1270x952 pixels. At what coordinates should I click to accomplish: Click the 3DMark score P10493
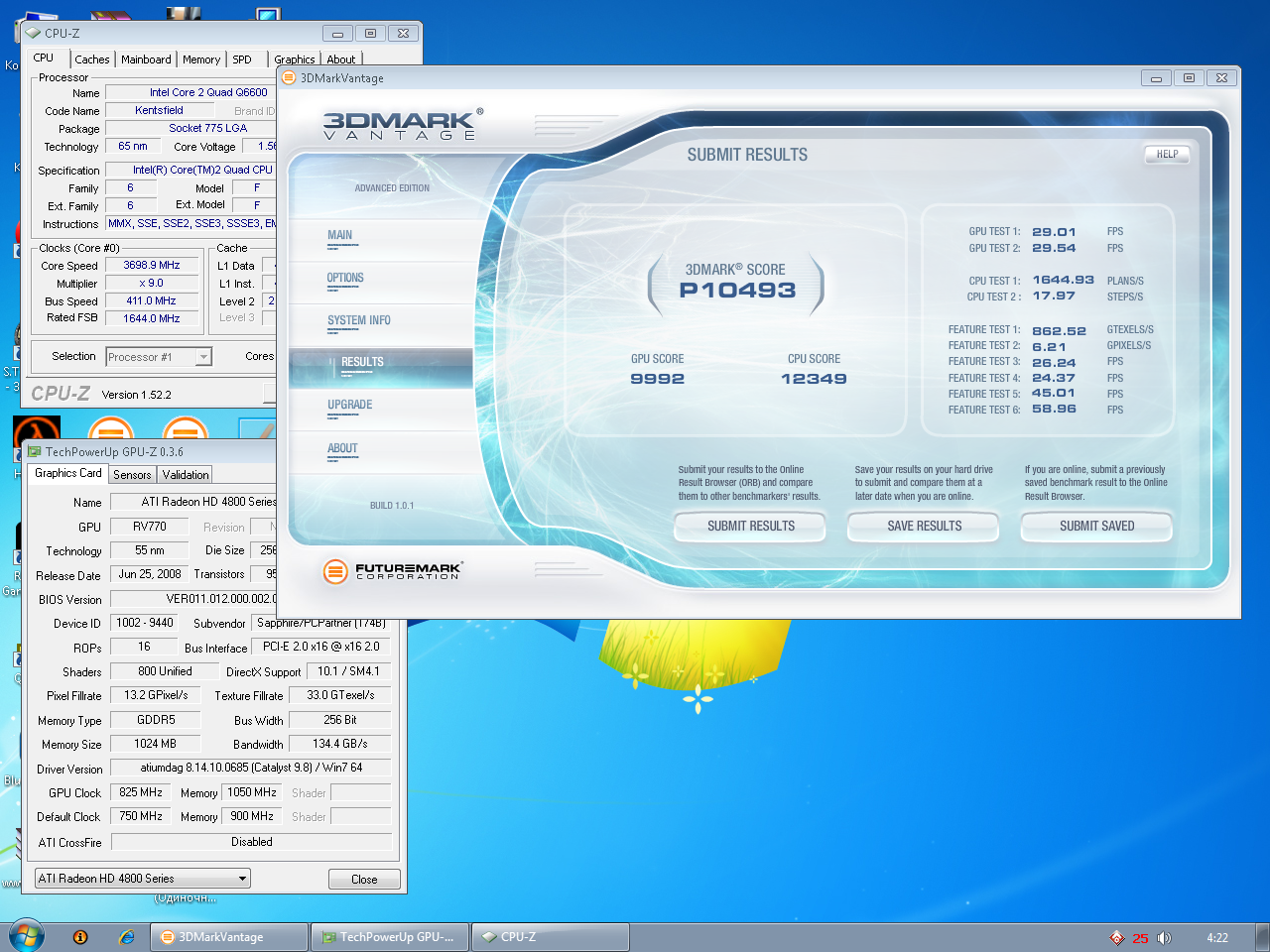pyautogui.click(x=737, y=291)
